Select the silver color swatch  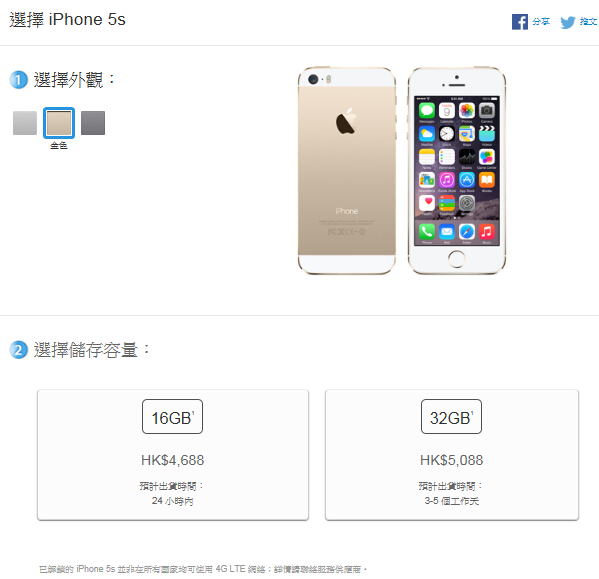pyautogui.click(x=25, y=123)
